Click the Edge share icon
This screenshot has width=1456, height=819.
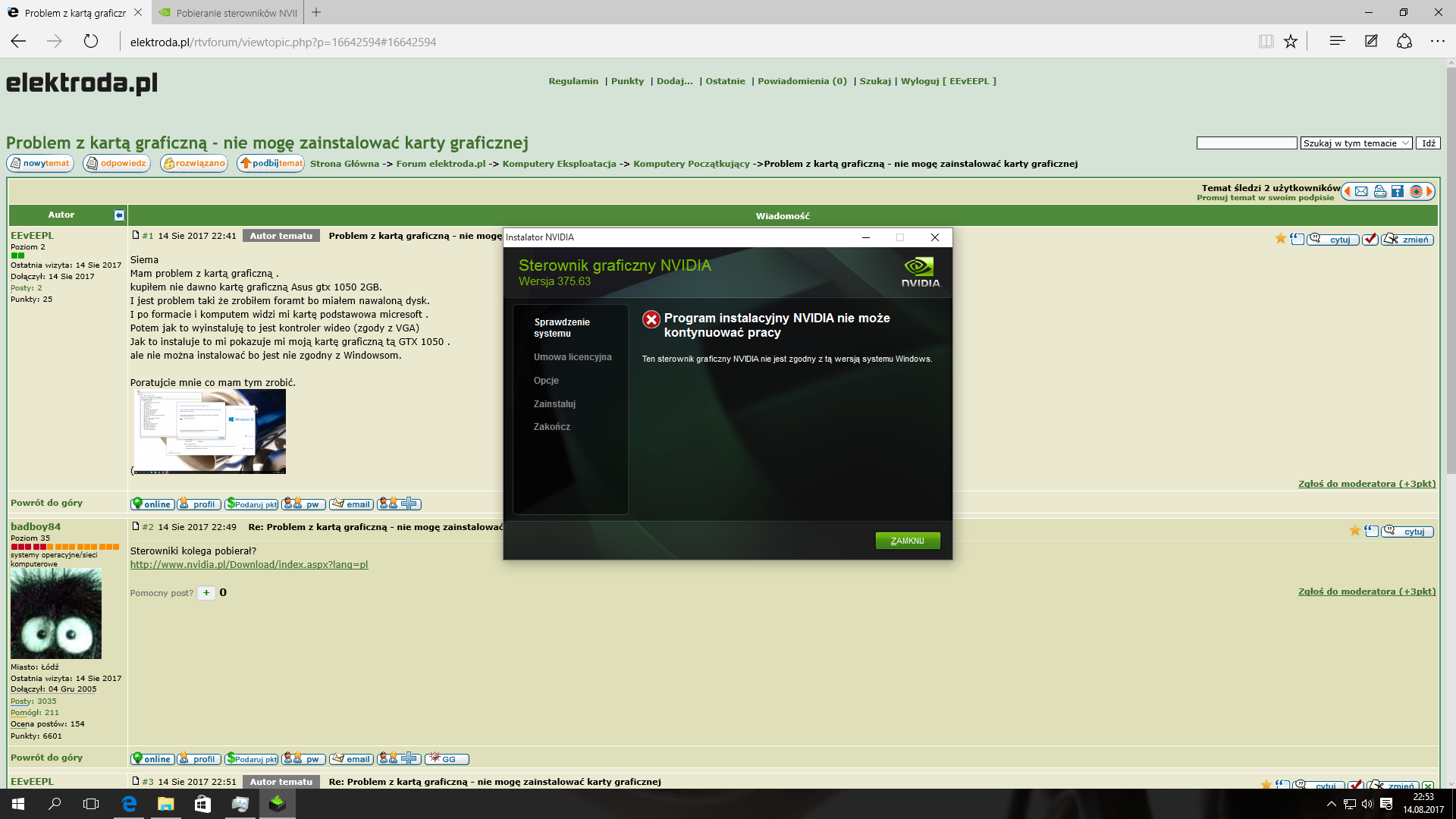[1404, 41]
